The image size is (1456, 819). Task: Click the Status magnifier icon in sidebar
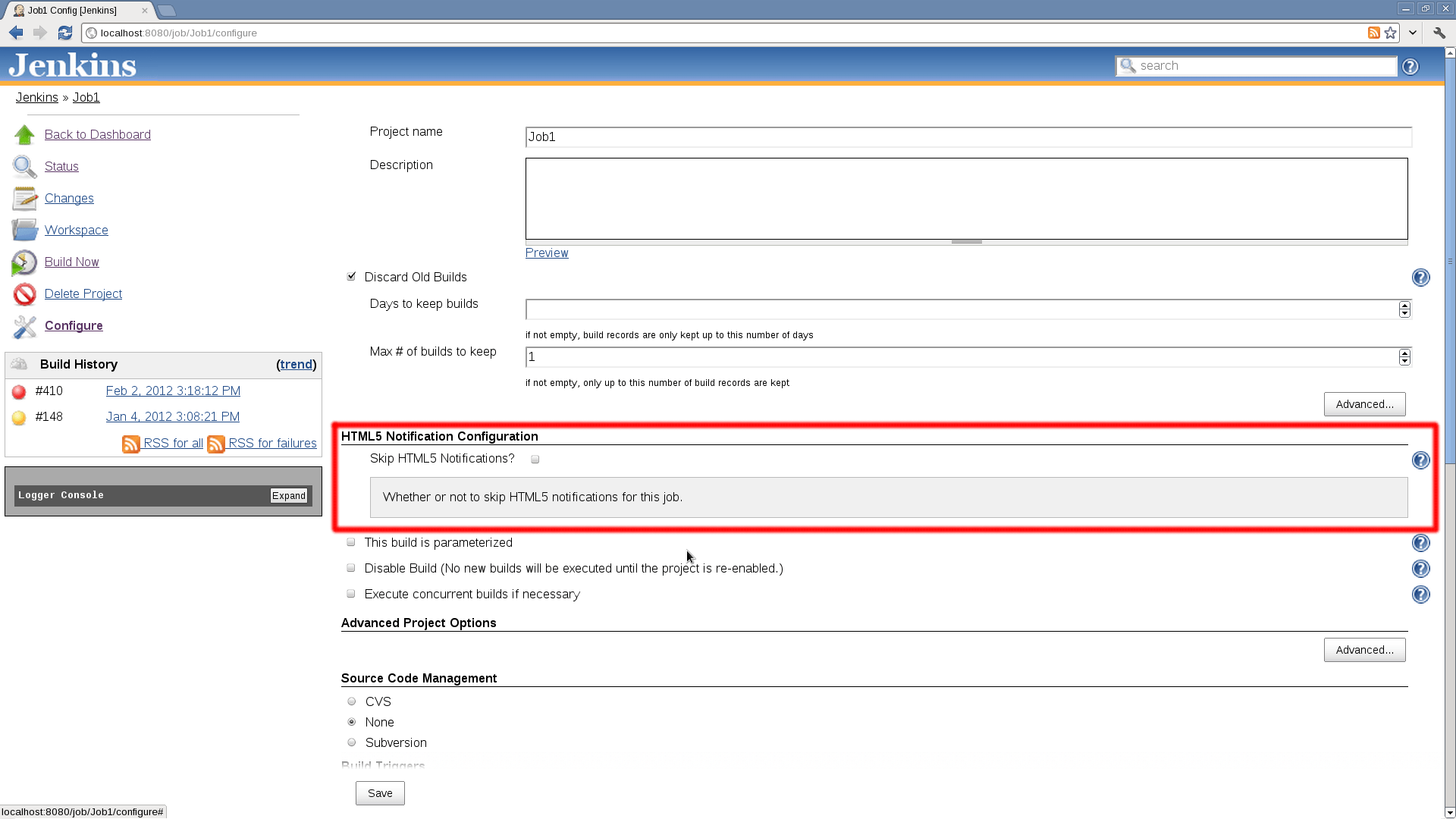pyautogui.click(x=24, y=166)
